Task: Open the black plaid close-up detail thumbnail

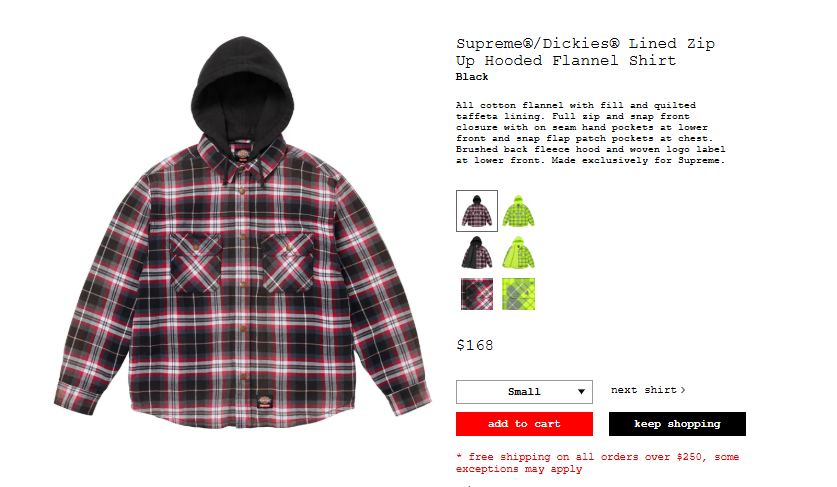Action: 477,294
